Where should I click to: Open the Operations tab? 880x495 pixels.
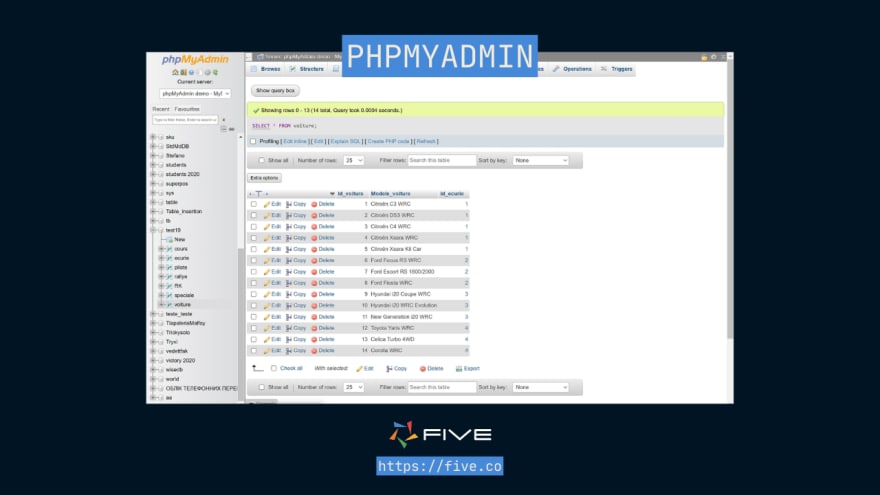click(x=572, y=69)
